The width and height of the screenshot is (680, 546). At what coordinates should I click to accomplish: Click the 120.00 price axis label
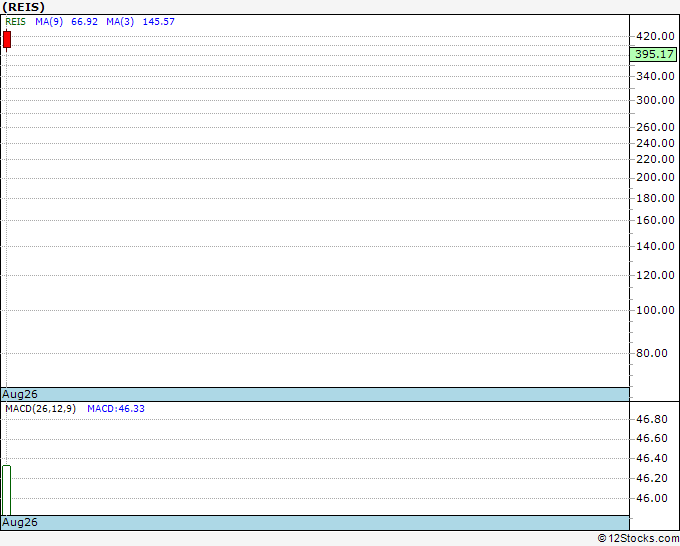click(x=655, y=275)
